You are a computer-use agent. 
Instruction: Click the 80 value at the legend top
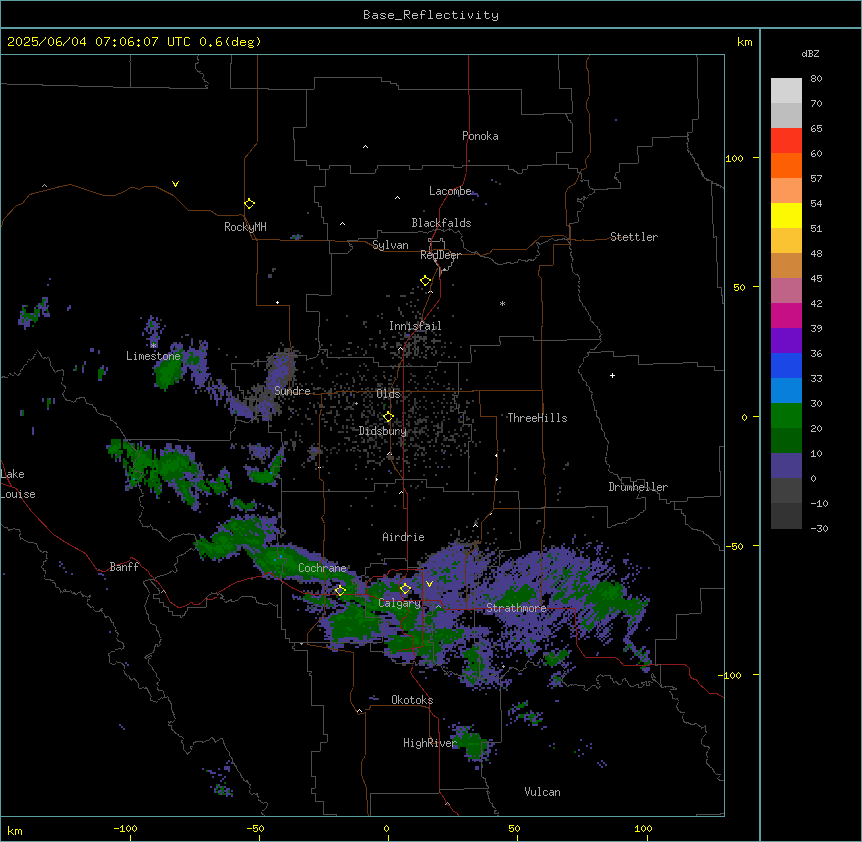tap(816, 79)
